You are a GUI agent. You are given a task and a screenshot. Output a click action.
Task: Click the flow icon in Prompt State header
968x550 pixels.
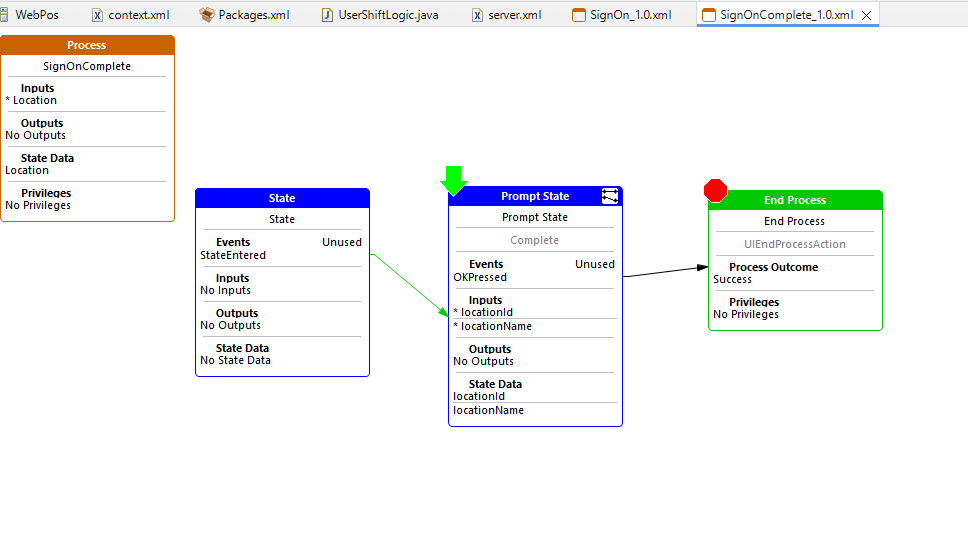(610, 197)
